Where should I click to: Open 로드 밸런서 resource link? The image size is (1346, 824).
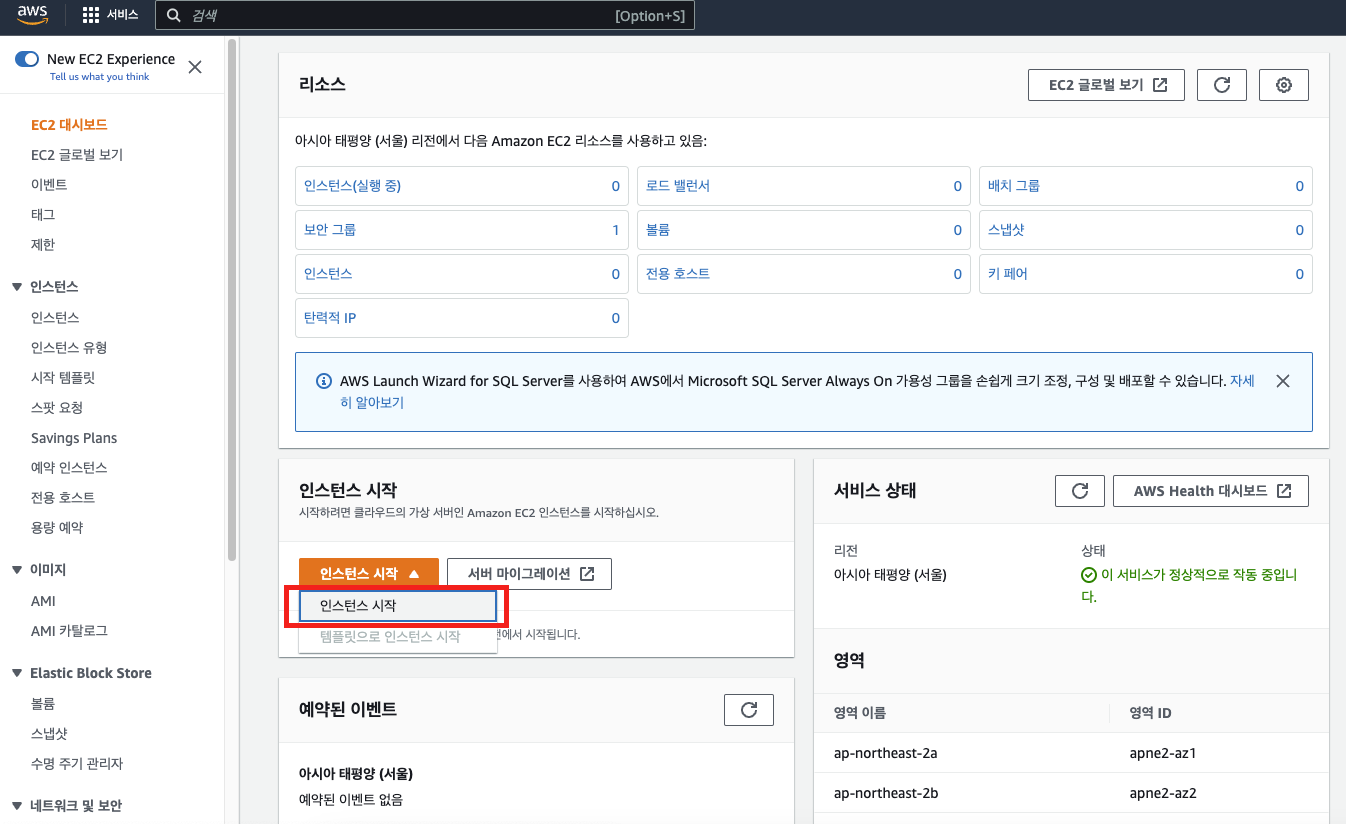(x=678, y=186)
